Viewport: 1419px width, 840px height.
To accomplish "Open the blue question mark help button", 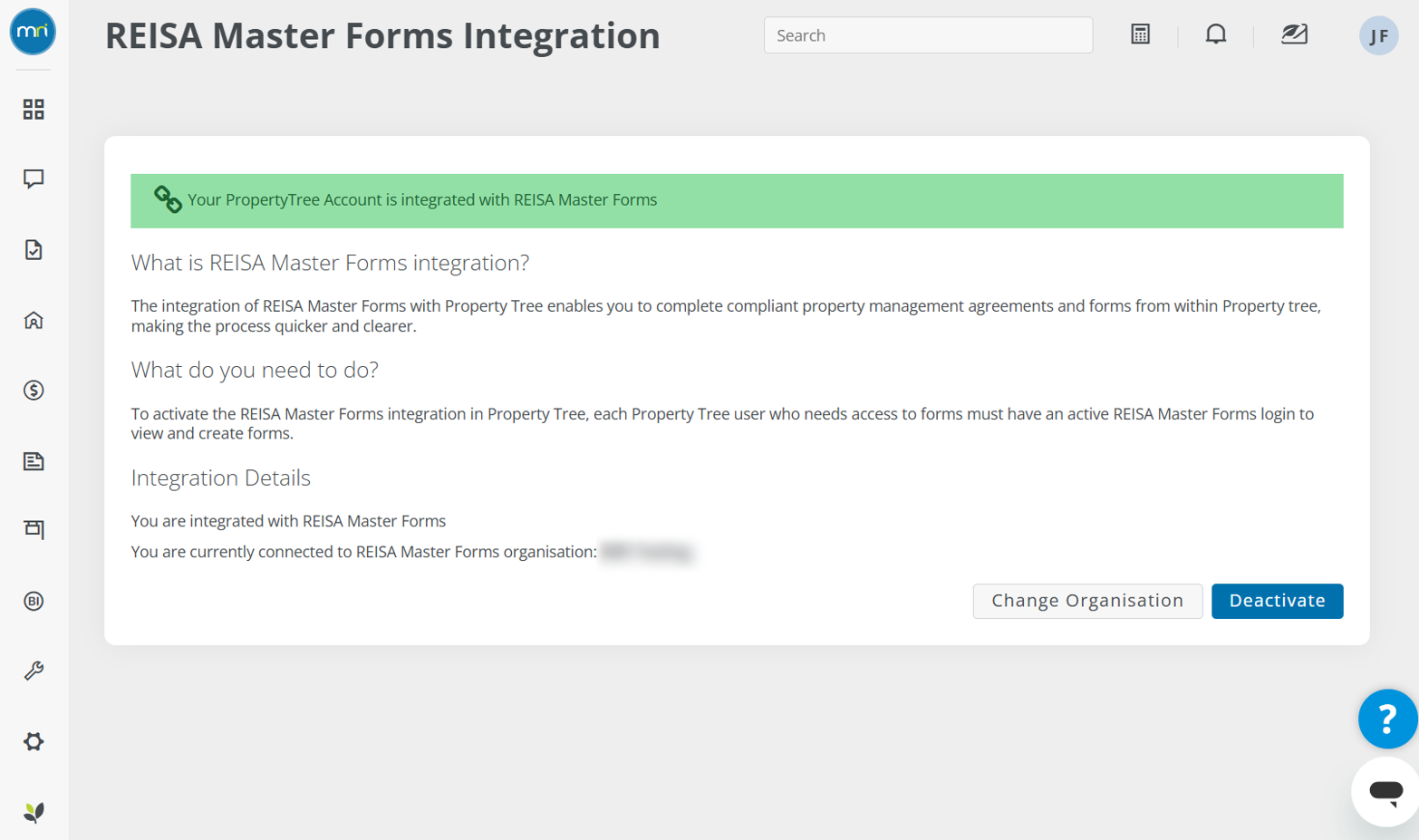I will point(1387,719).
